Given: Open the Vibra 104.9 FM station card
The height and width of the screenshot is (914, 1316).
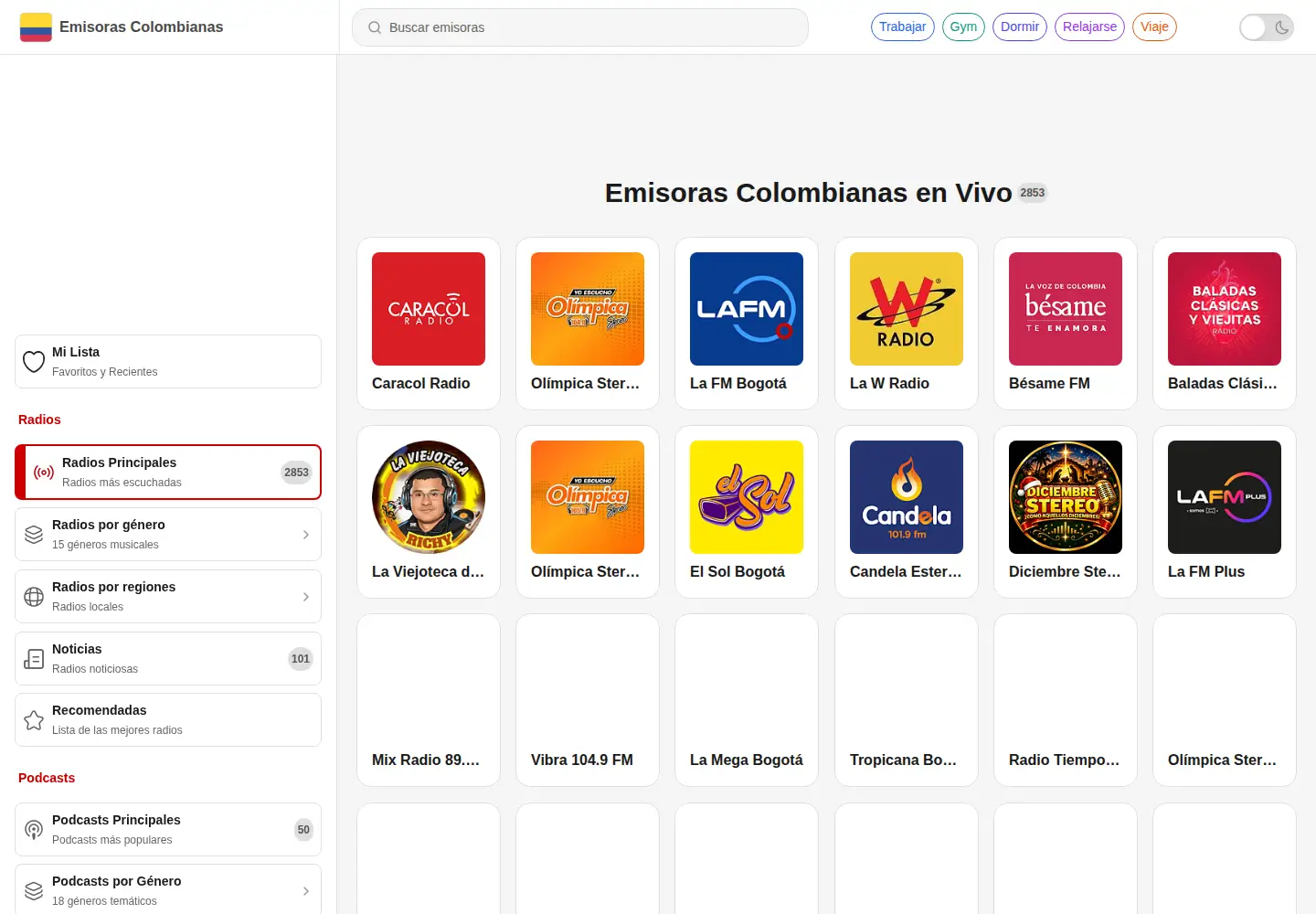Looking at the screenshot, I should pyautogui.click(x=588, y=700).
